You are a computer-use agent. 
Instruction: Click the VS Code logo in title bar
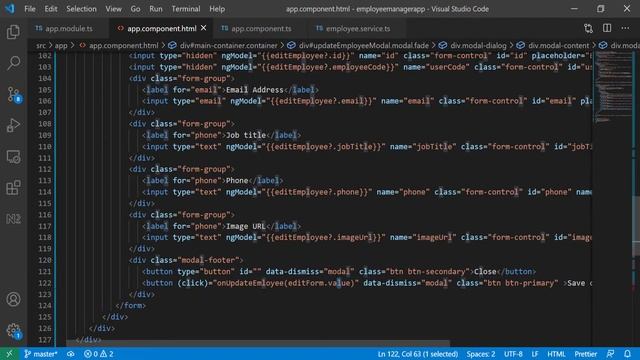point(9,9)
